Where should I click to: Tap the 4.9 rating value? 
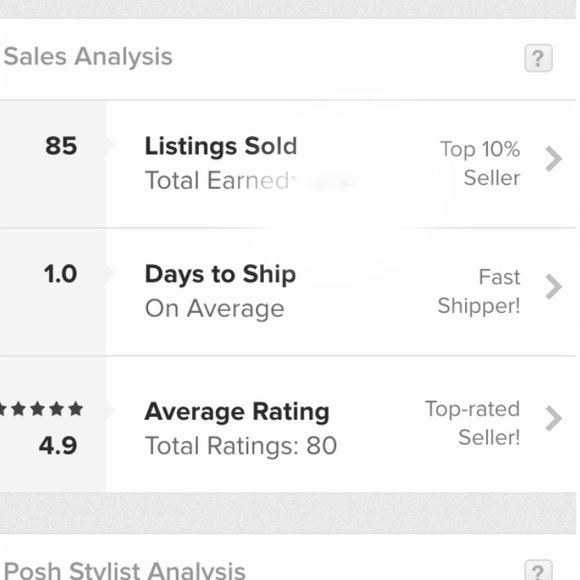58,445
